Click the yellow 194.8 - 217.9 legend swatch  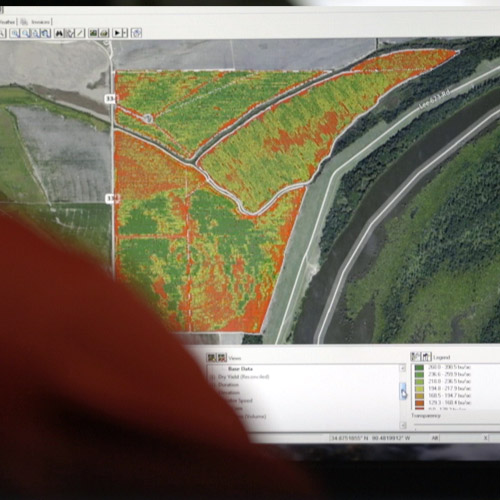419,389
